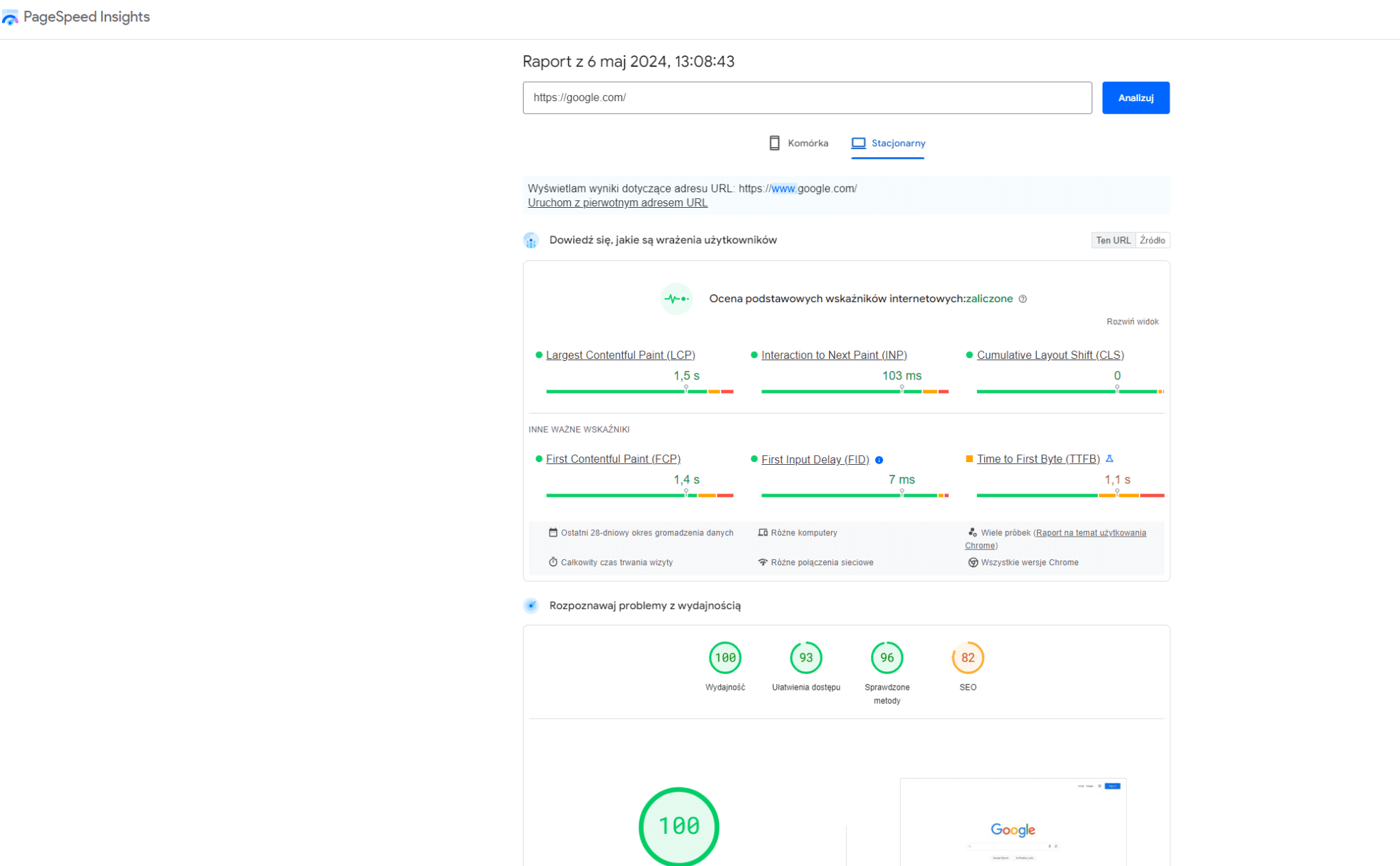Click 'Całkowity czas trwania wizyty' text
Screen dimensions: 1400x866
coord(617,562)
